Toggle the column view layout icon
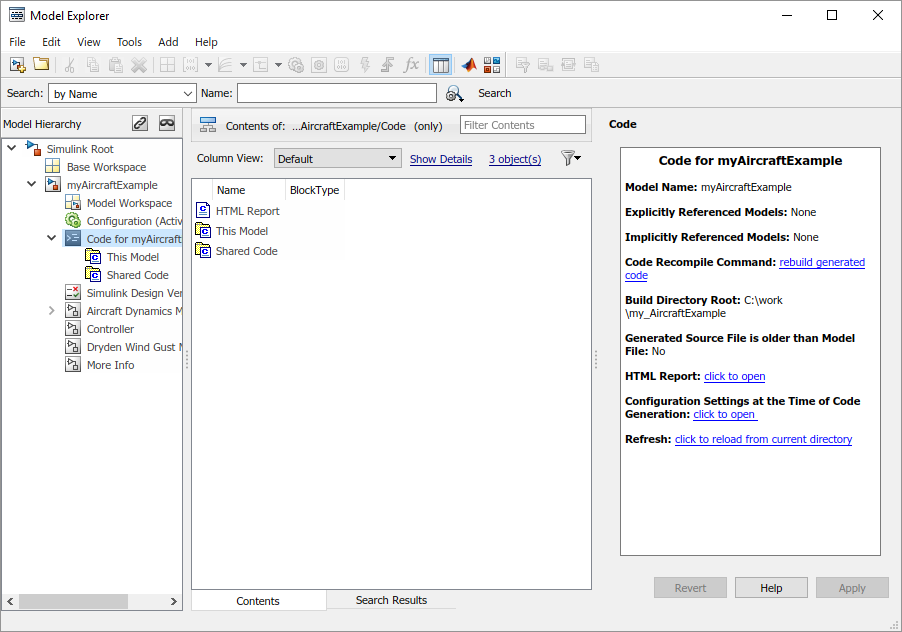Image resolution: width=902 pixels, height=632 pixels. [441, 65]
